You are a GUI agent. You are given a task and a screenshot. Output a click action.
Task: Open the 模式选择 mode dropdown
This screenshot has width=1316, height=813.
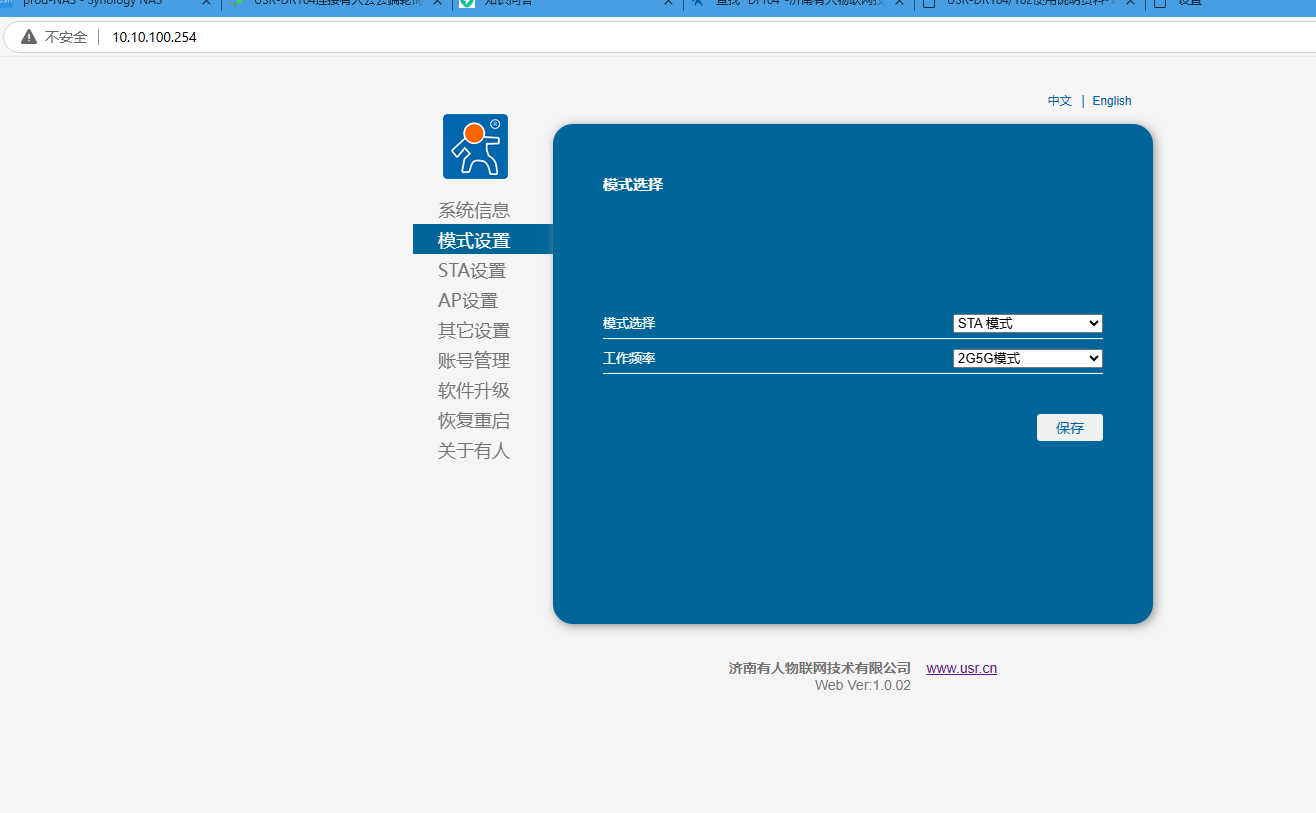pyautogui.click(x=1027, y=323)
